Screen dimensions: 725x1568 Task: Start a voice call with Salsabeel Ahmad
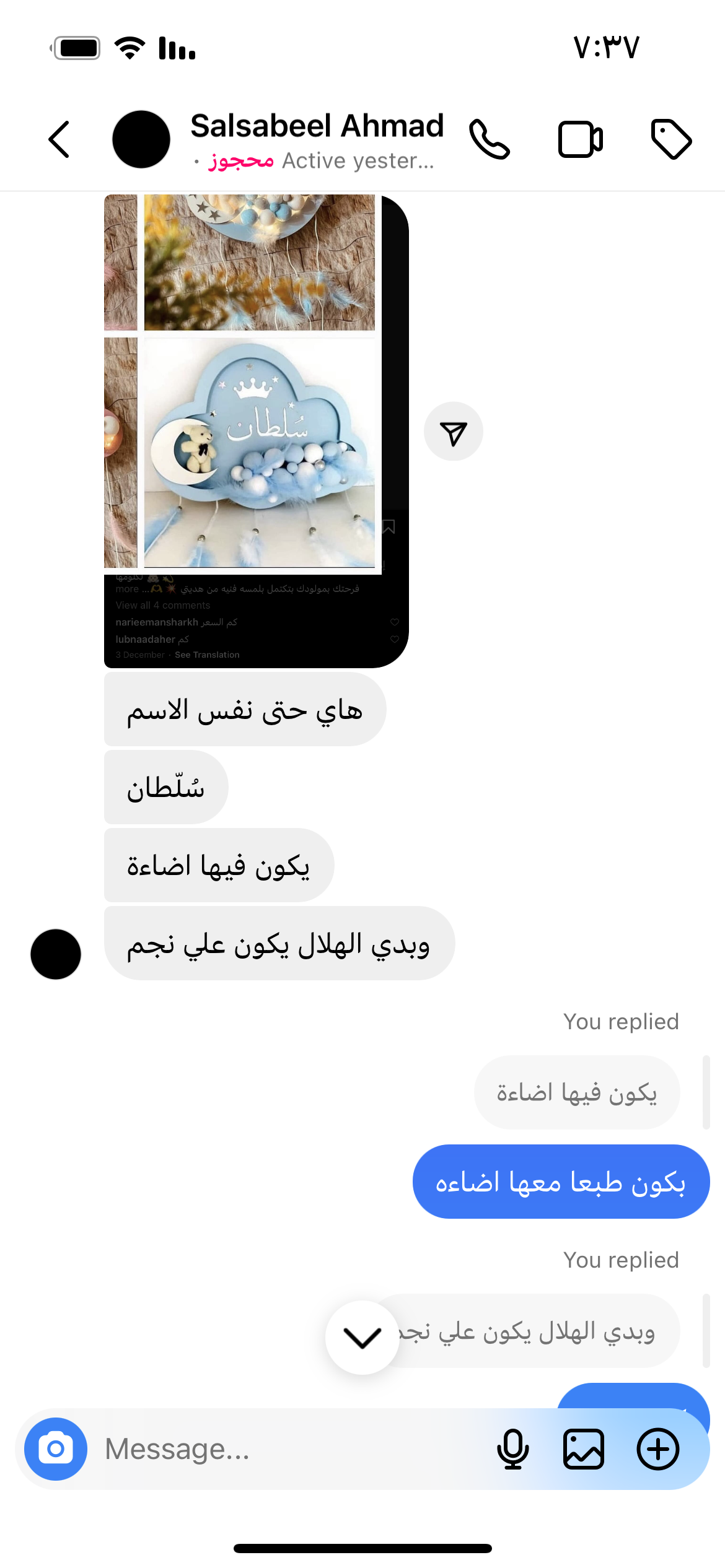490,139
